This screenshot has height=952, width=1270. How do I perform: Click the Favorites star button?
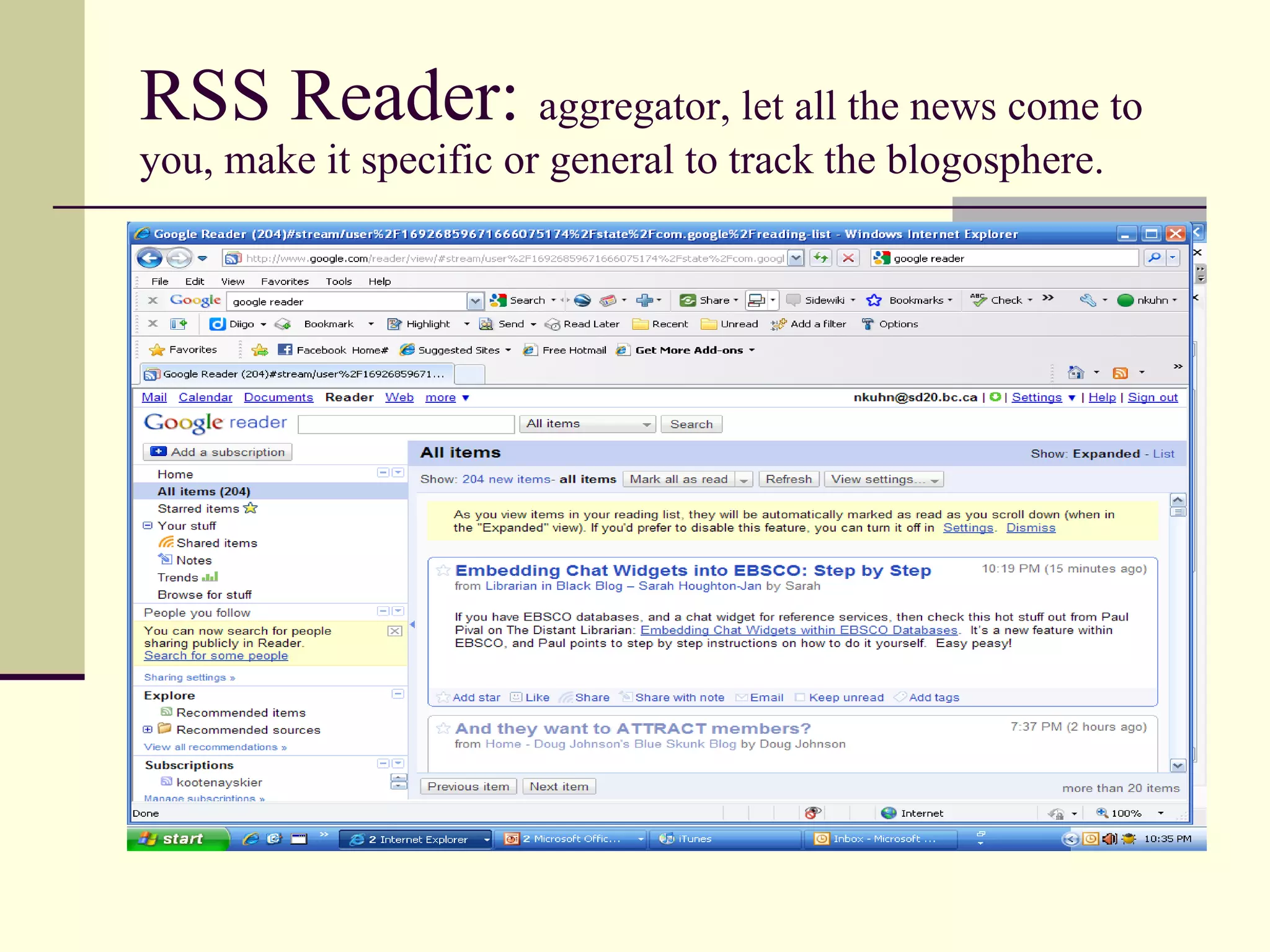click(x=184, y=350)
